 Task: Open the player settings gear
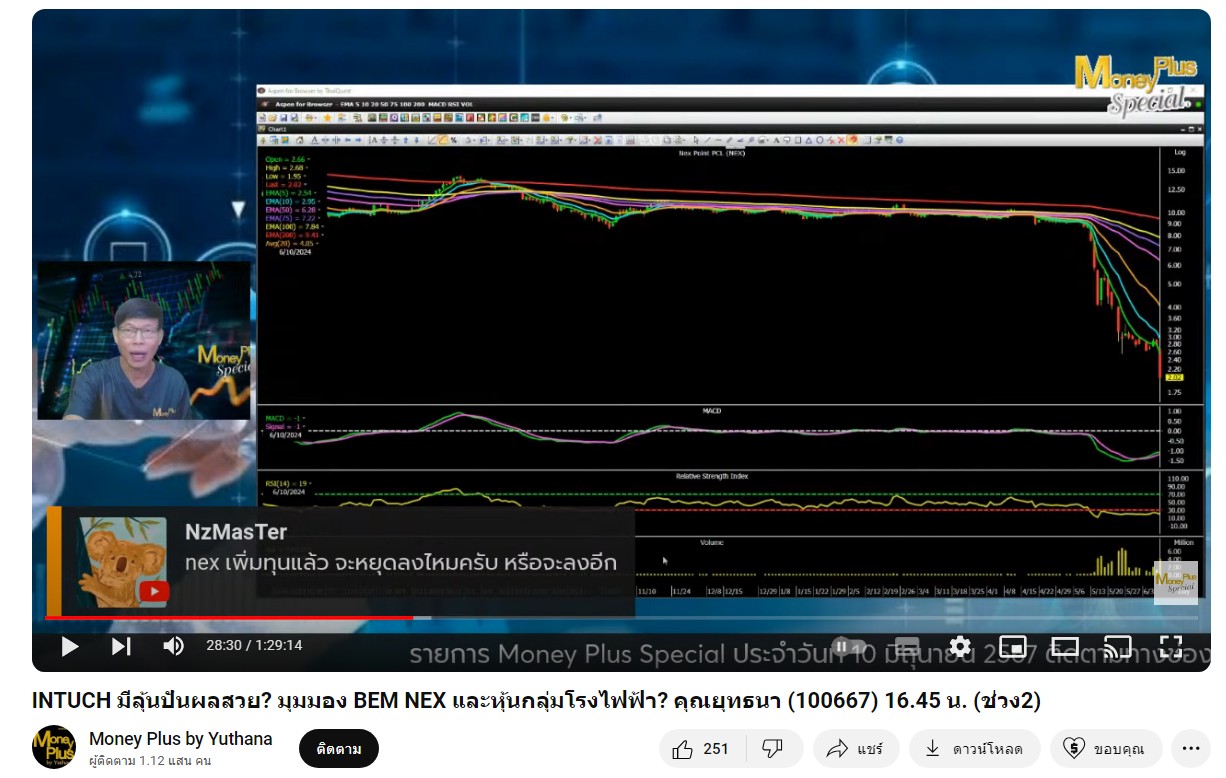click(960, 646)
